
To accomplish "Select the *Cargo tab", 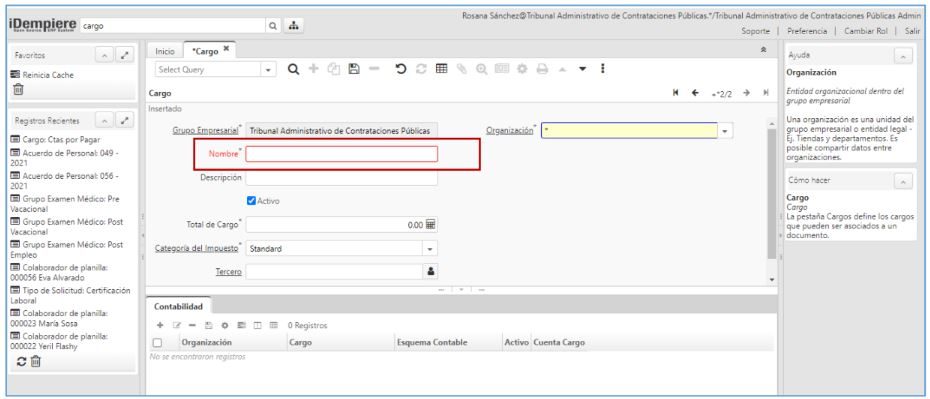I will [x=205, y=52].
